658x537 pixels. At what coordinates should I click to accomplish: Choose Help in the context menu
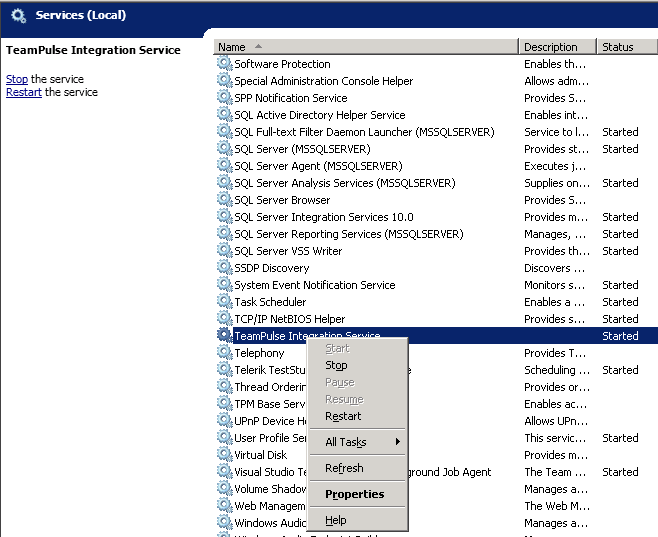pyautogui.click(x=358, y=520)
